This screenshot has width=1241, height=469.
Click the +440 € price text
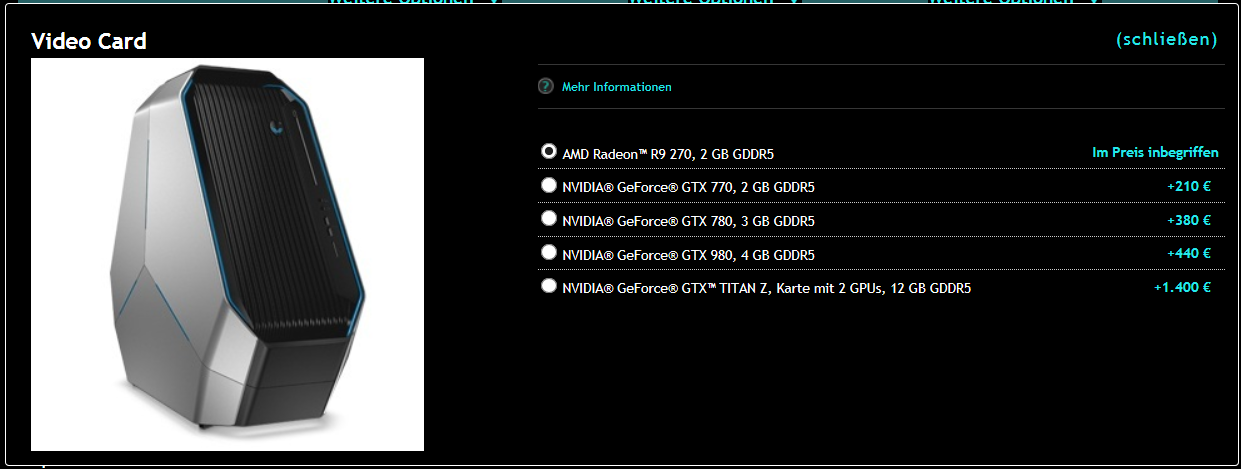tap(1189, 253)
